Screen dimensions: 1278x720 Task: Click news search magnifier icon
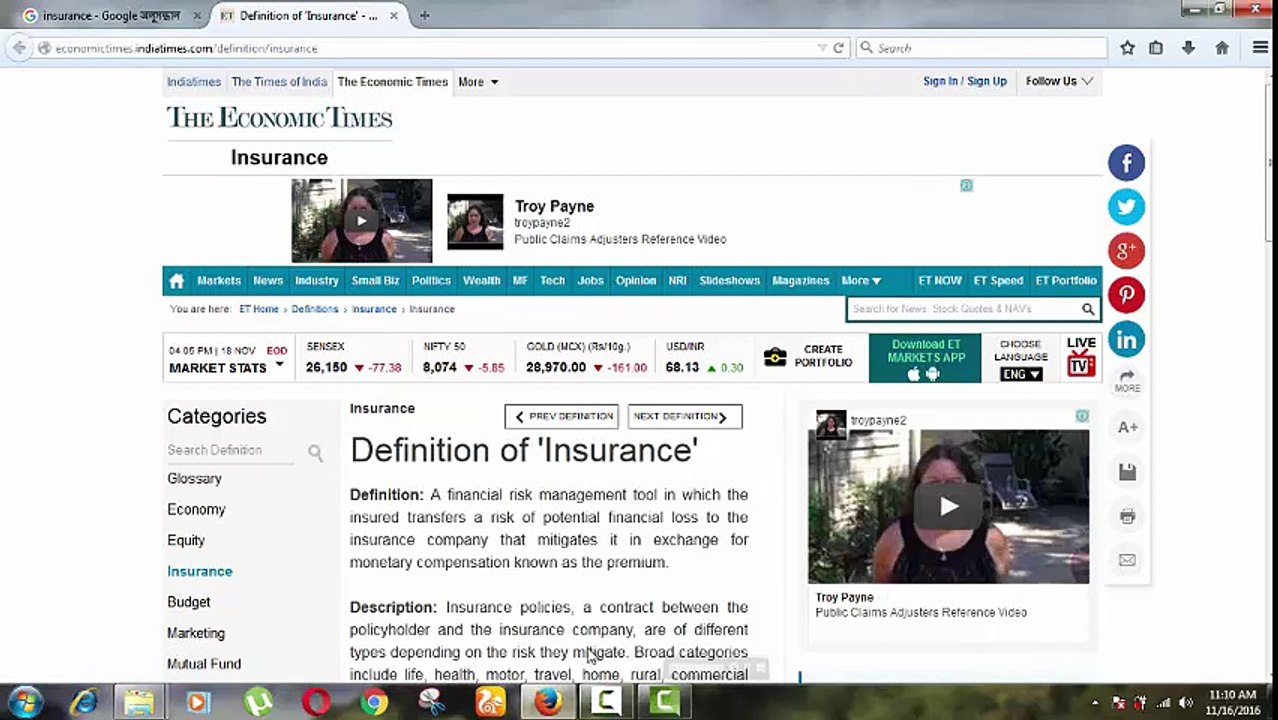click(x=1088, y=309)
